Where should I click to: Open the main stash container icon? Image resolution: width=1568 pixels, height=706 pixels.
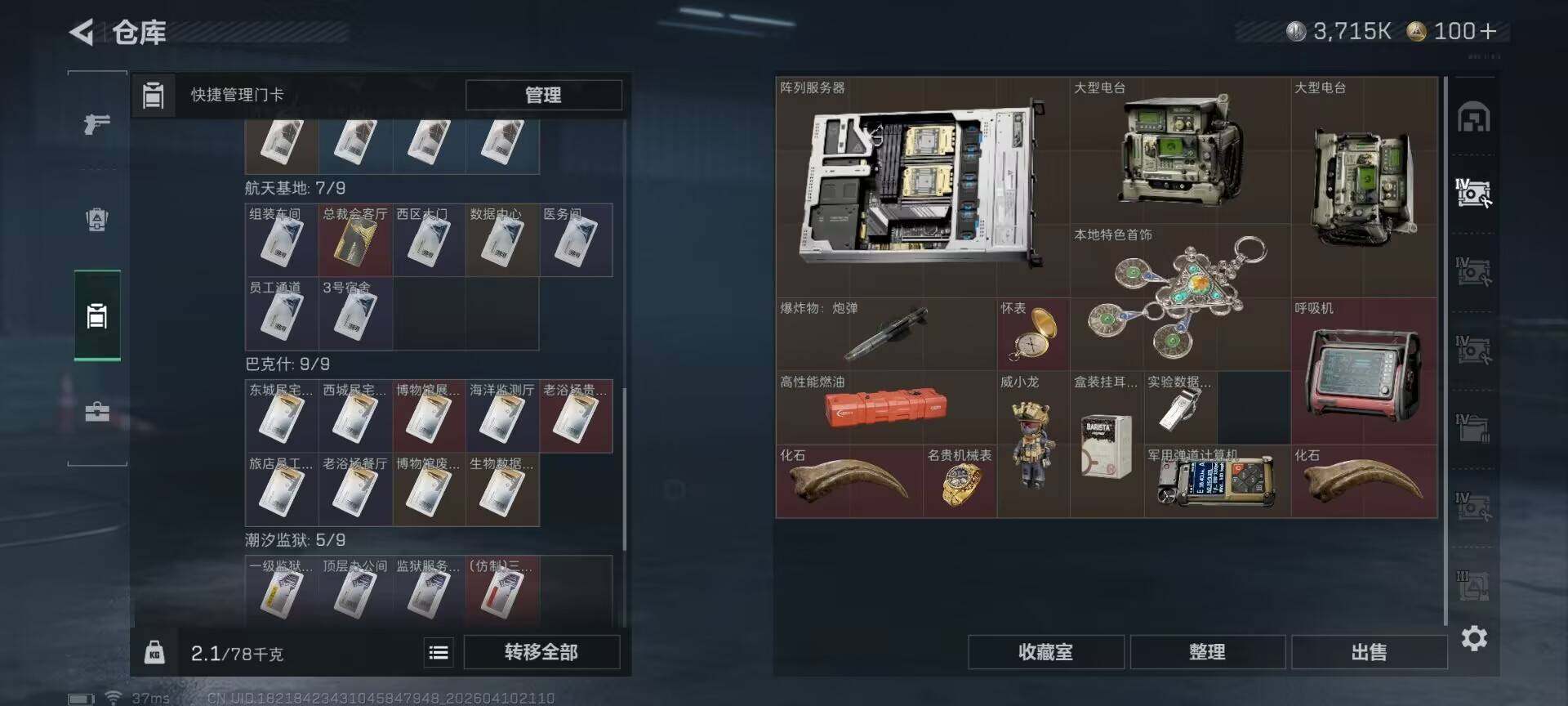pos(1474,117)
